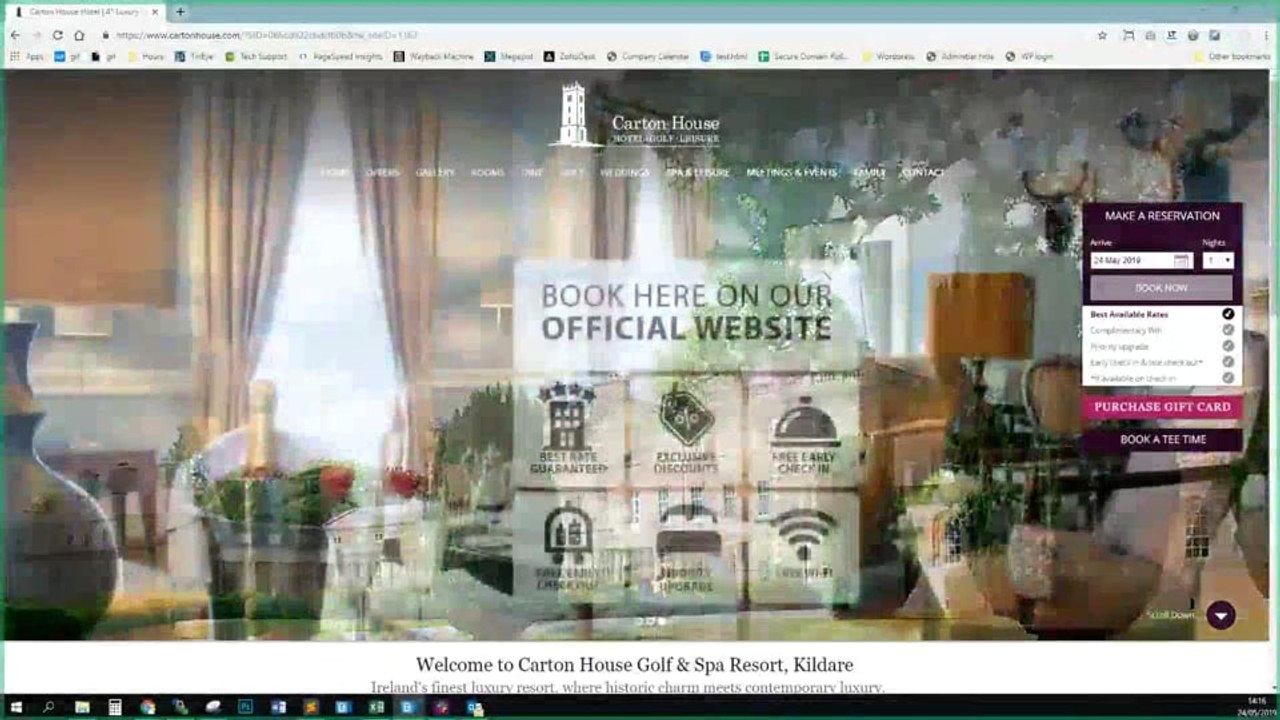
Task: Click the Best Rate Guaranteed hotel icon
Action: [566, 417]
